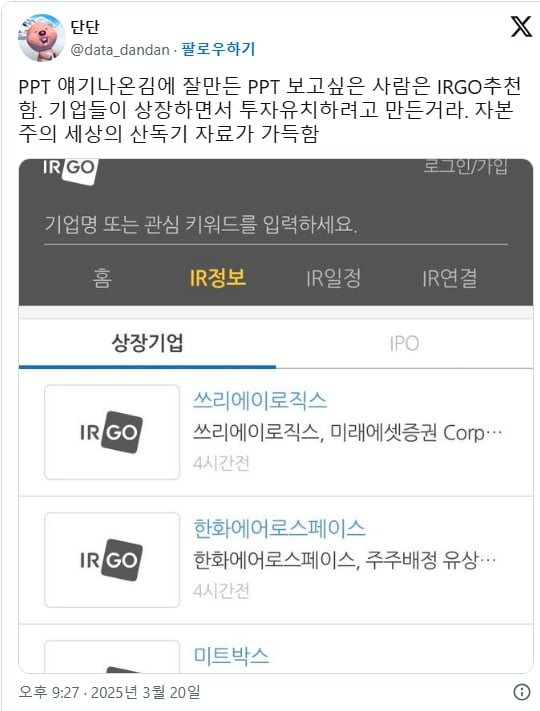Focus the 기업명 keyword search field
This screenshot has height=711, width=540.
(x=276, y=225)
